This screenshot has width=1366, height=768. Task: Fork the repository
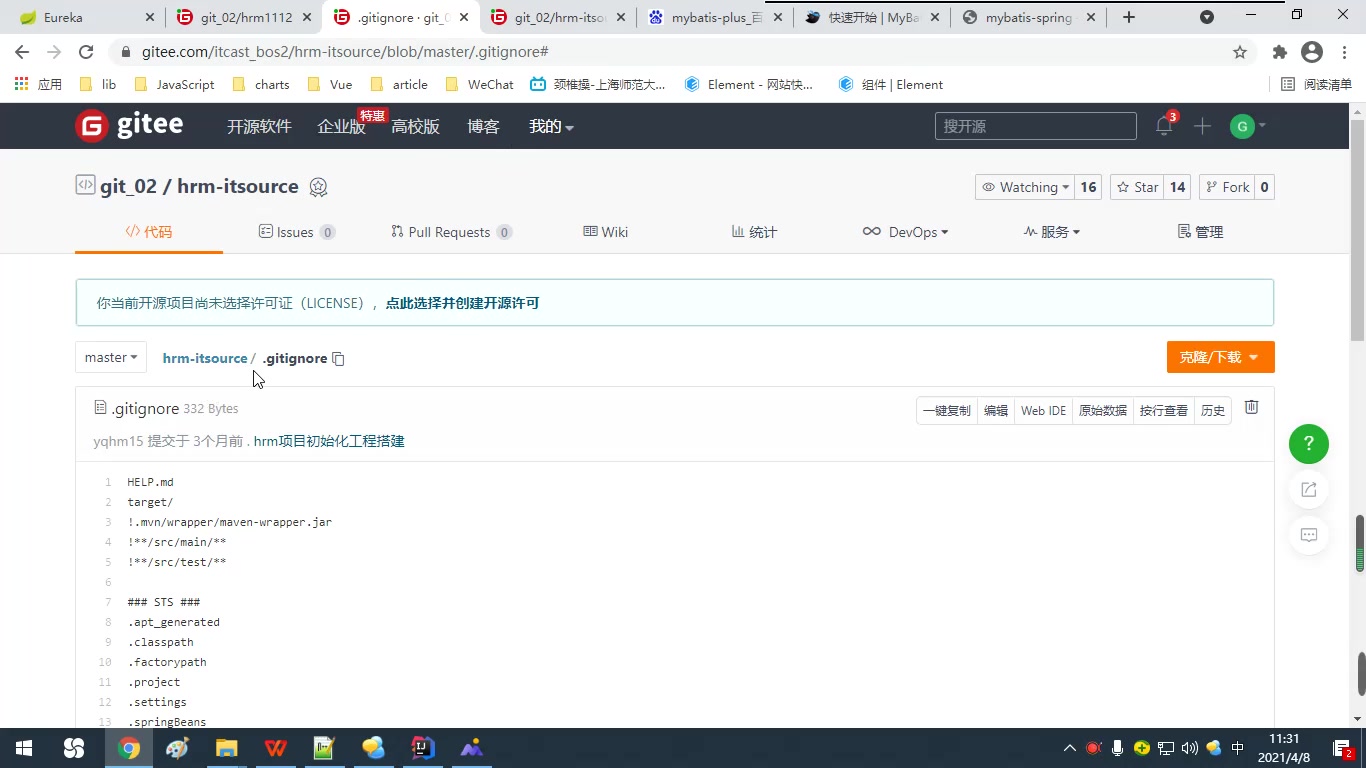click(x=1227, y=187)
